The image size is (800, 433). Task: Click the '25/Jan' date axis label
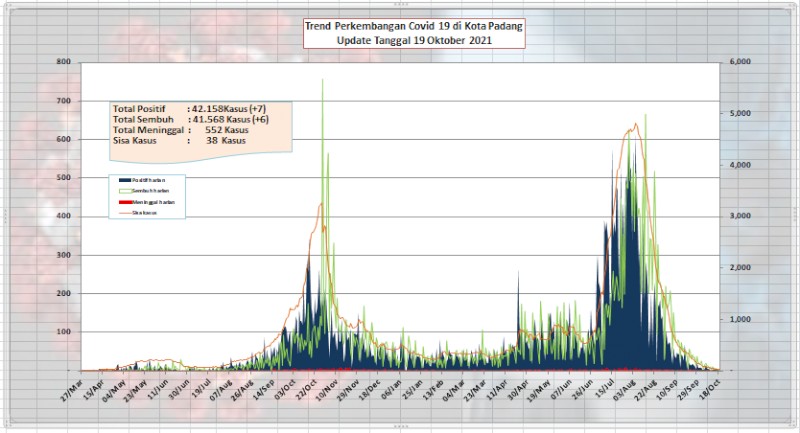412,390
